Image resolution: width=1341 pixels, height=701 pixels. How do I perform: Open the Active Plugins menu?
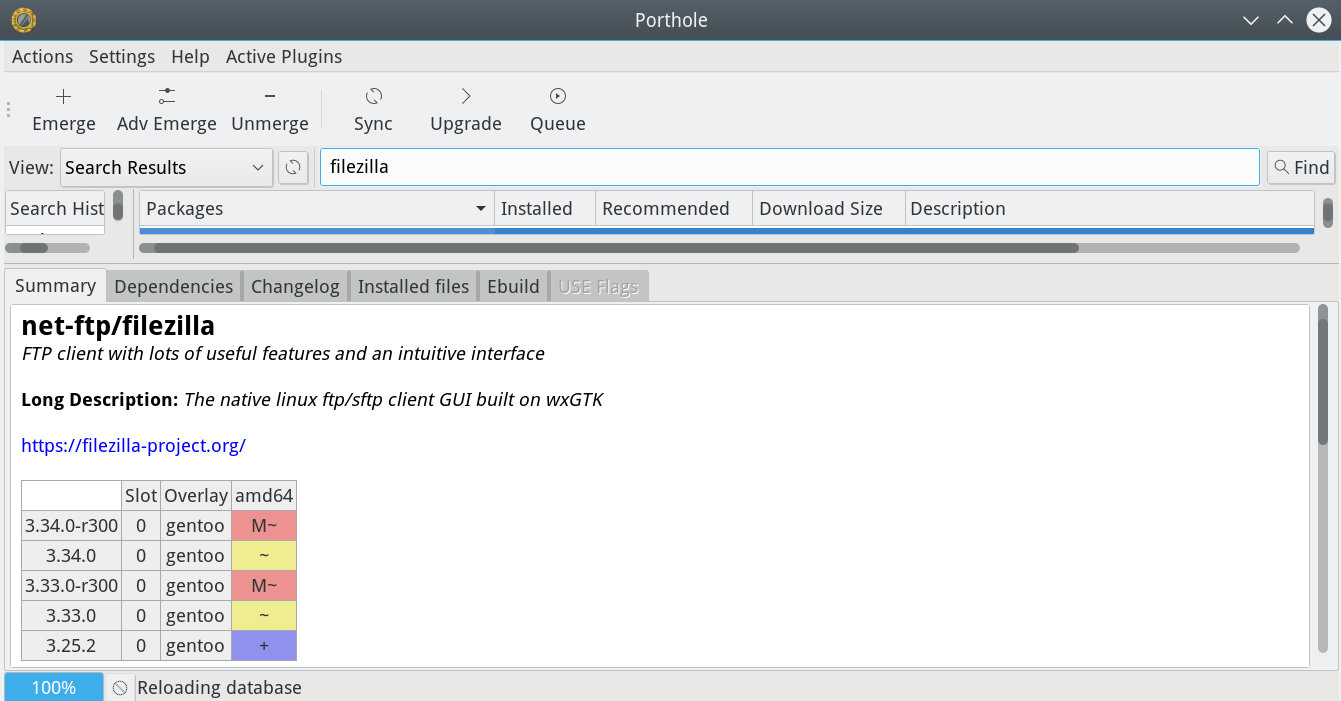pyautogui.click(x=284, y=57)
